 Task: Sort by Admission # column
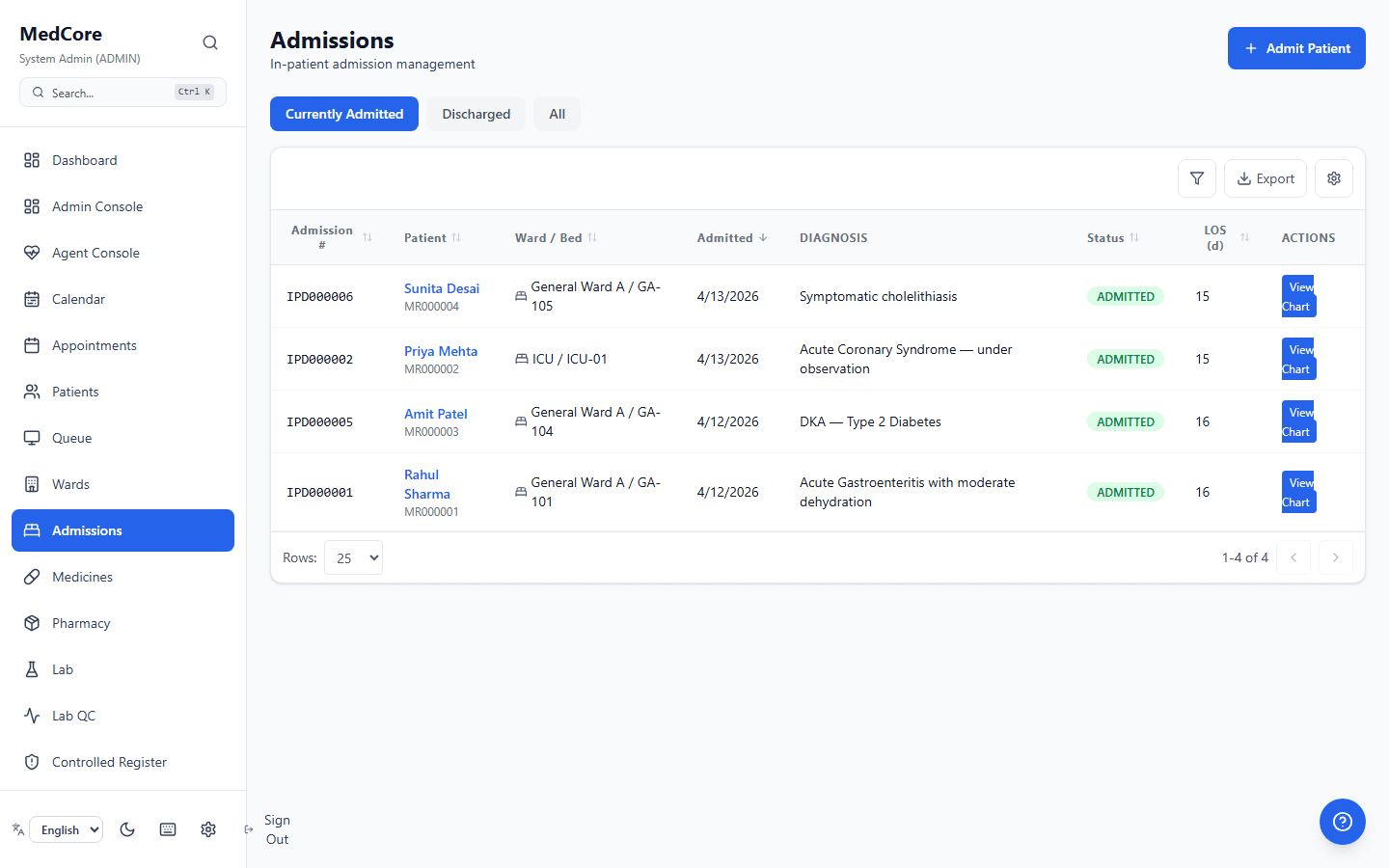click(x=332, y=237)
